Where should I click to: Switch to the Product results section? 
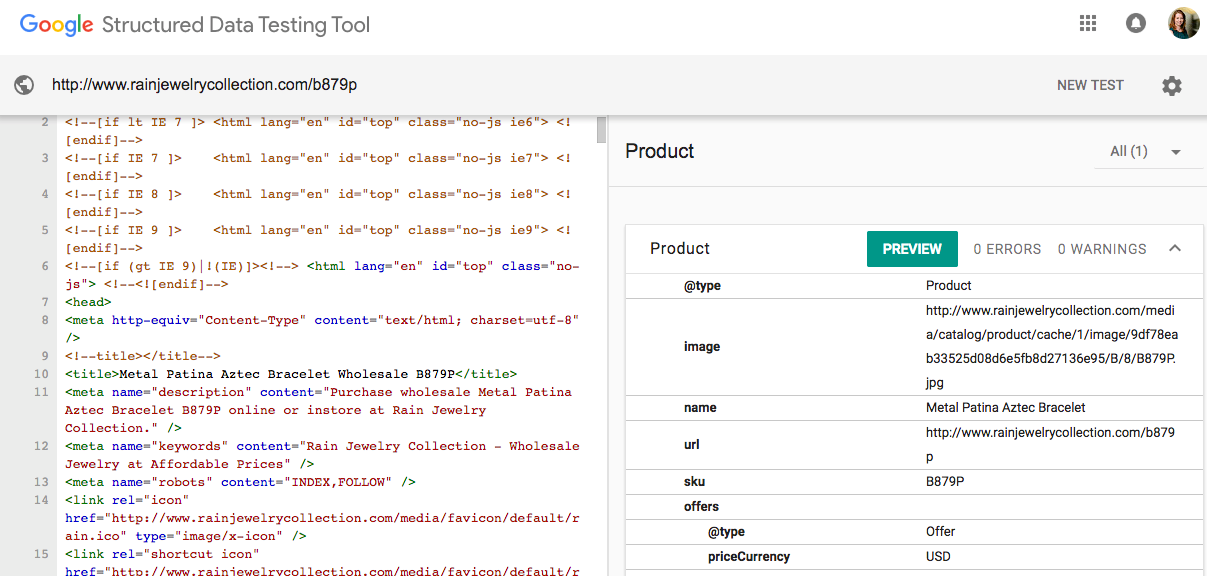(x=659, y=151)
